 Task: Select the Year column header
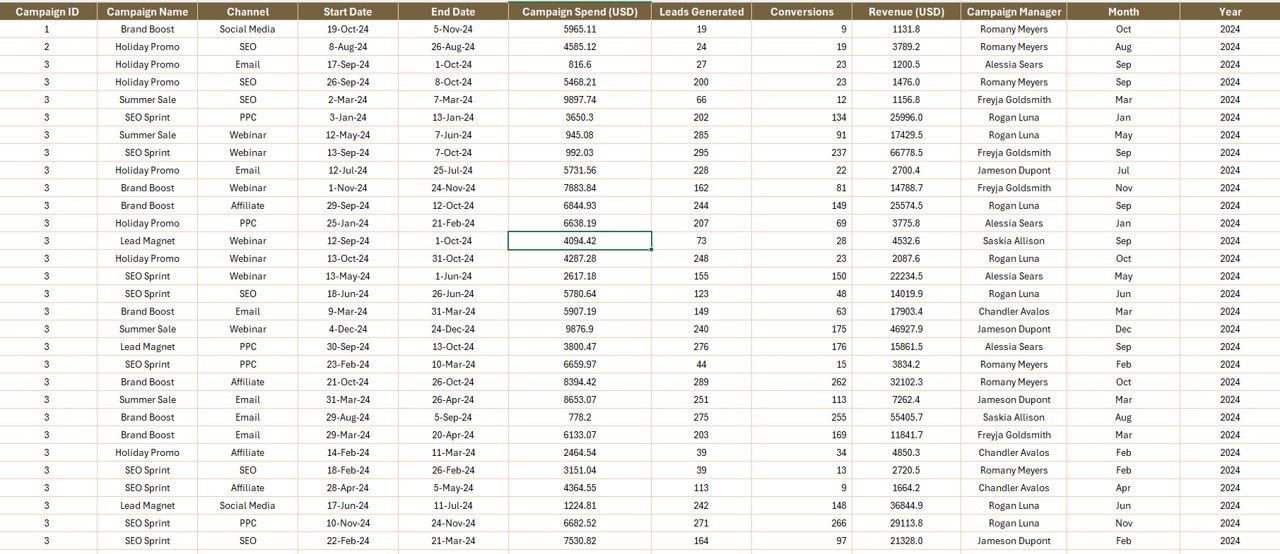click(x=1229, y=12)
